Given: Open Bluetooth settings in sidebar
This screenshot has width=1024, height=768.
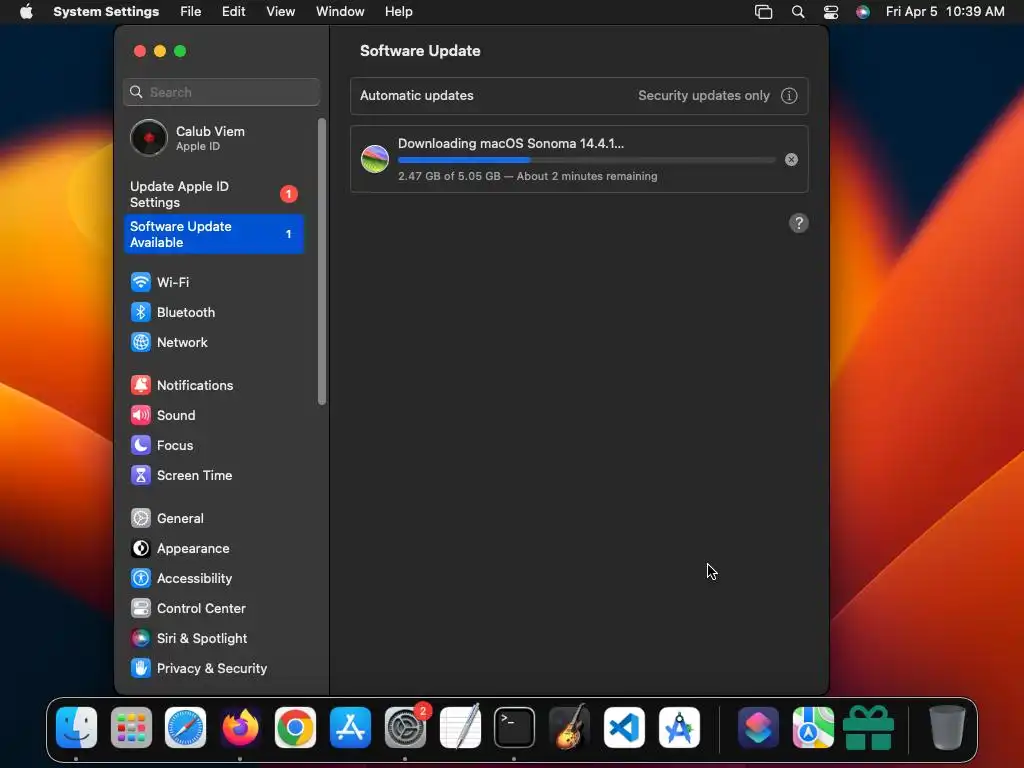Looking at the screenshot, I should [x=214, y=312].
